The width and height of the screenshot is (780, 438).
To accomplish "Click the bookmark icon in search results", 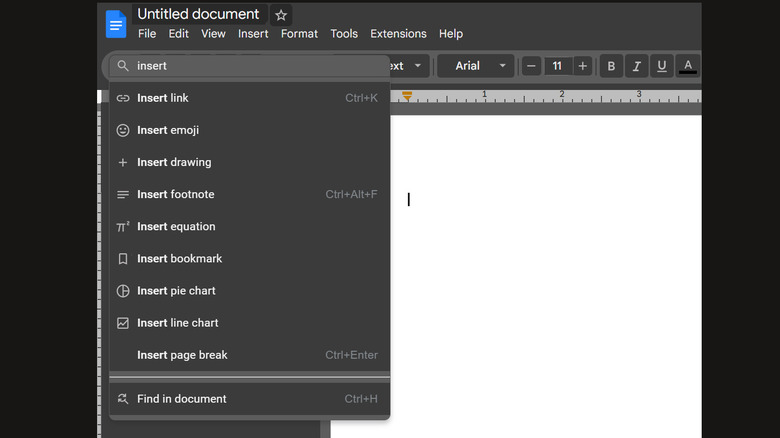I will (x=123, y=259).
